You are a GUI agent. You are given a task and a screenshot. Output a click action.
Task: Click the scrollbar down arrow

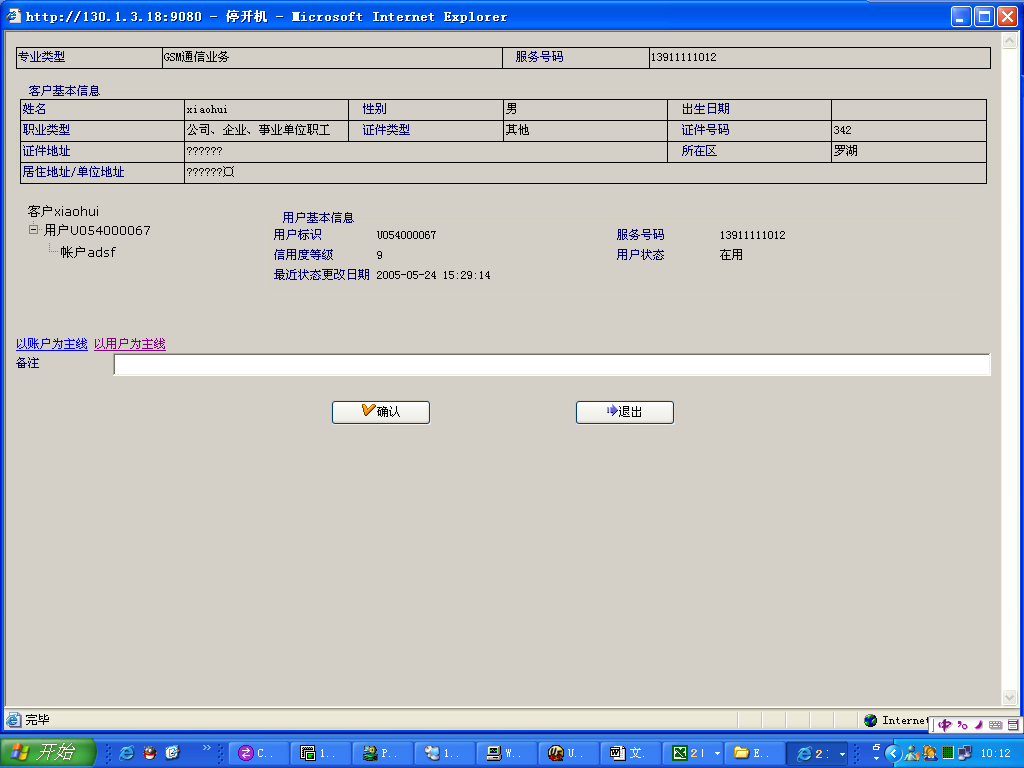1009,698
